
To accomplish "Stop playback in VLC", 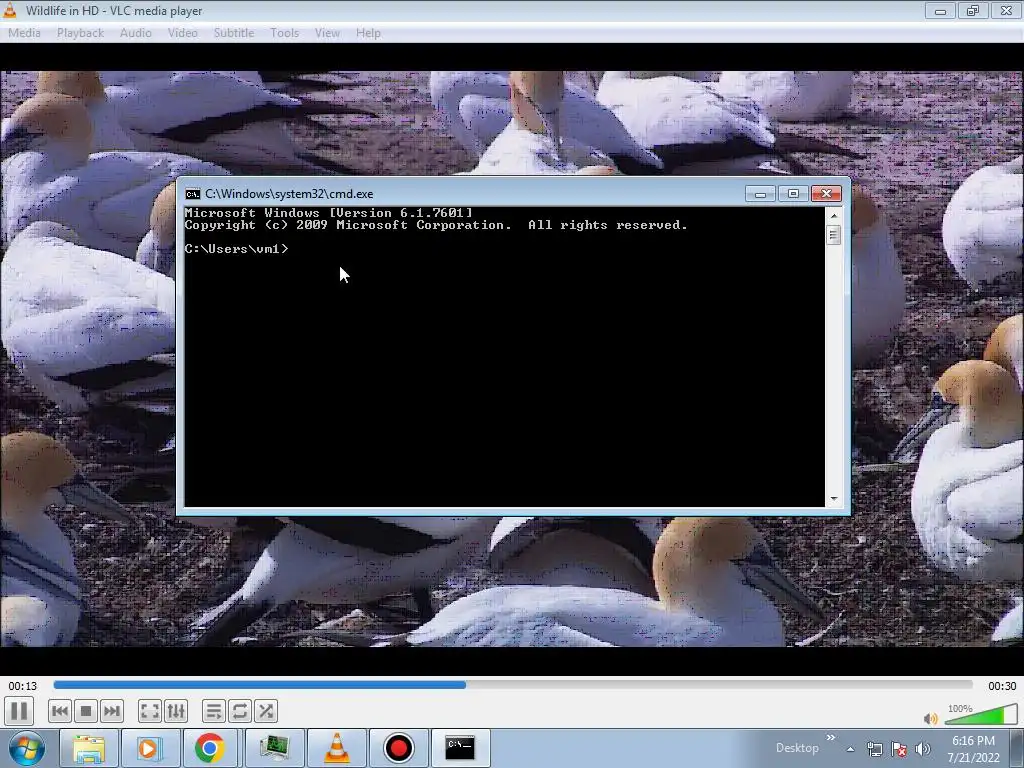I will pos(86,711).
